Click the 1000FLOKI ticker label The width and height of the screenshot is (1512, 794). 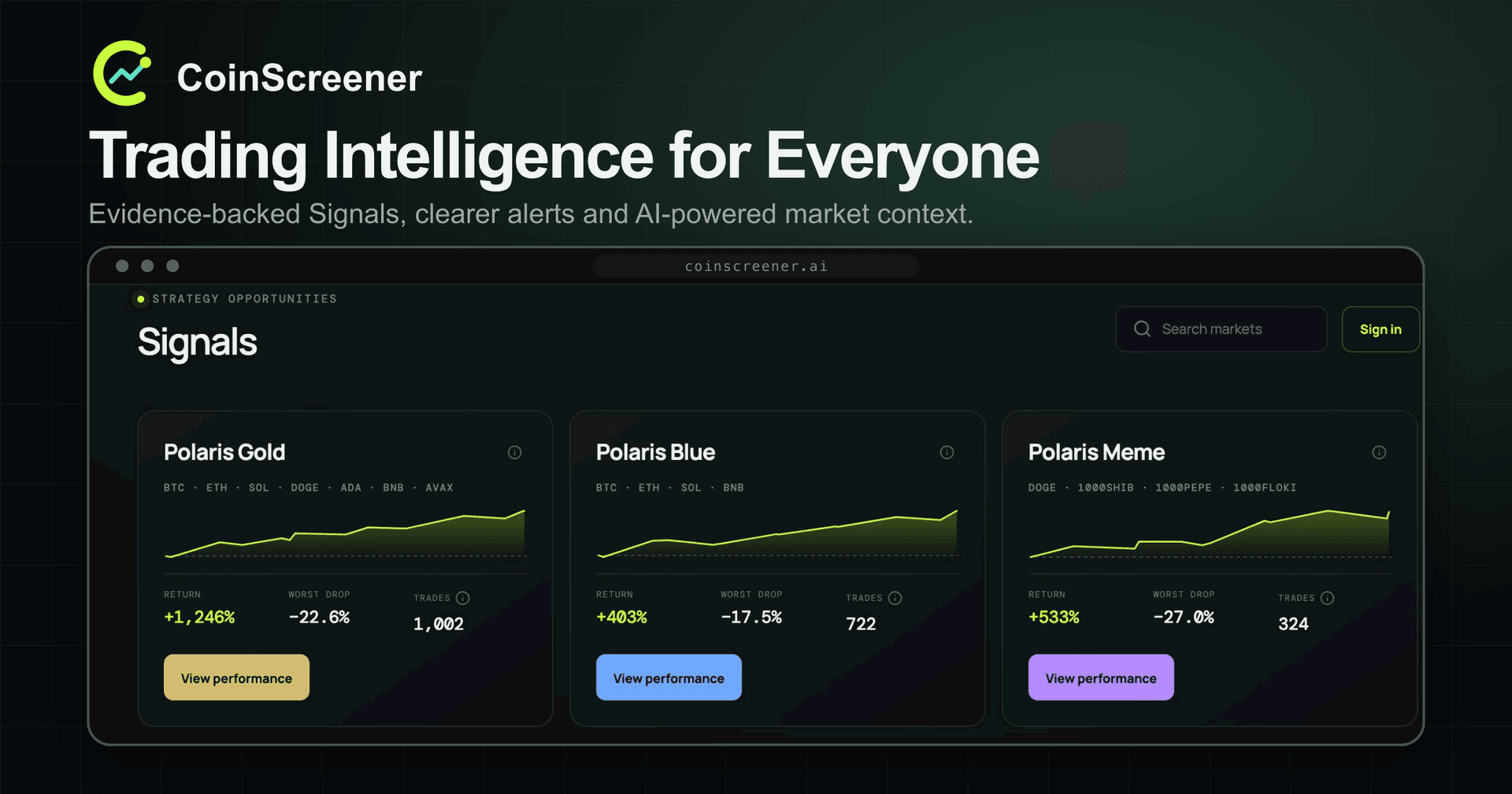tap(1265, 488)
